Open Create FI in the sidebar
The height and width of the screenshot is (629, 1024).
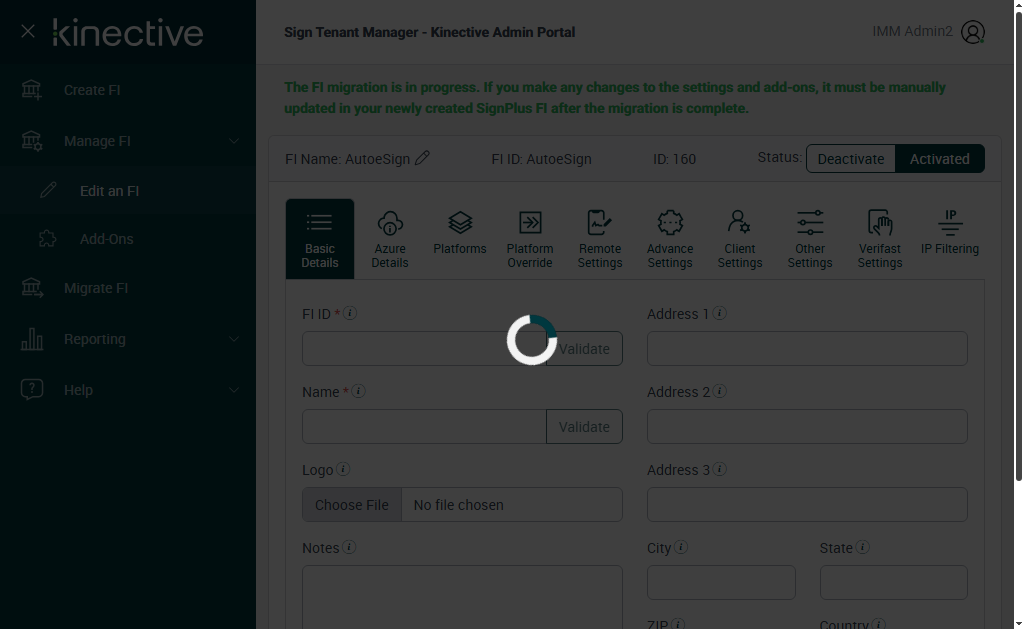tap(92, 90)
